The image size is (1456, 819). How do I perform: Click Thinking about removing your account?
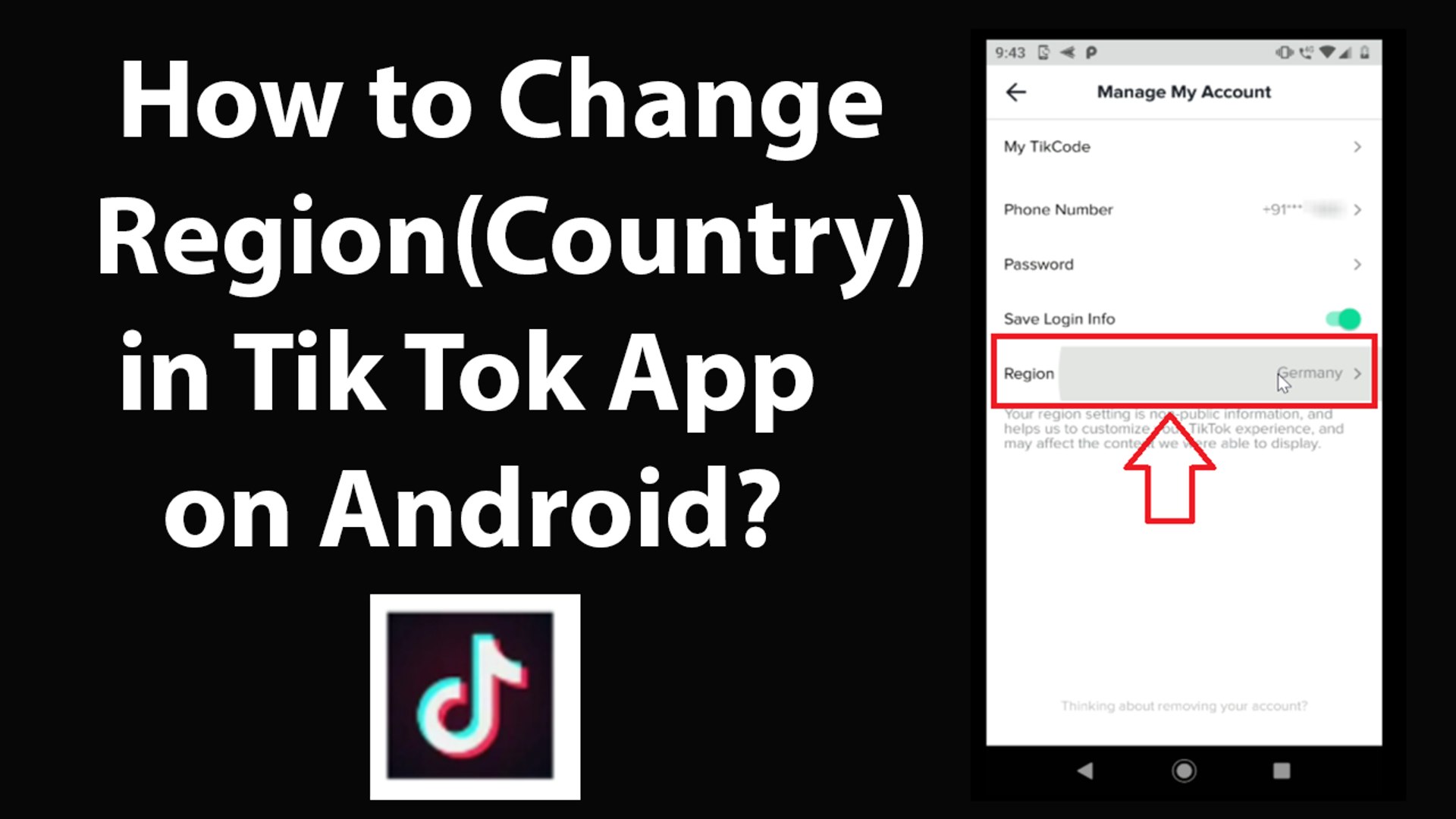click(1184, 706)
